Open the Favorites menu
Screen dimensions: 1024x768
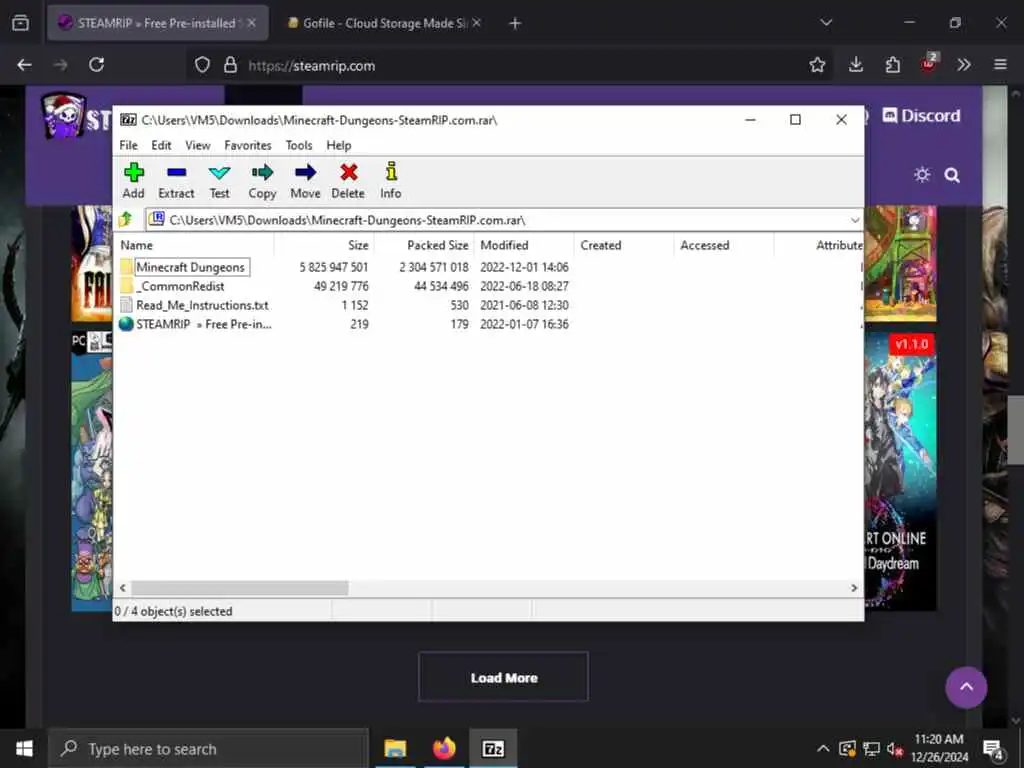[248, 145]
